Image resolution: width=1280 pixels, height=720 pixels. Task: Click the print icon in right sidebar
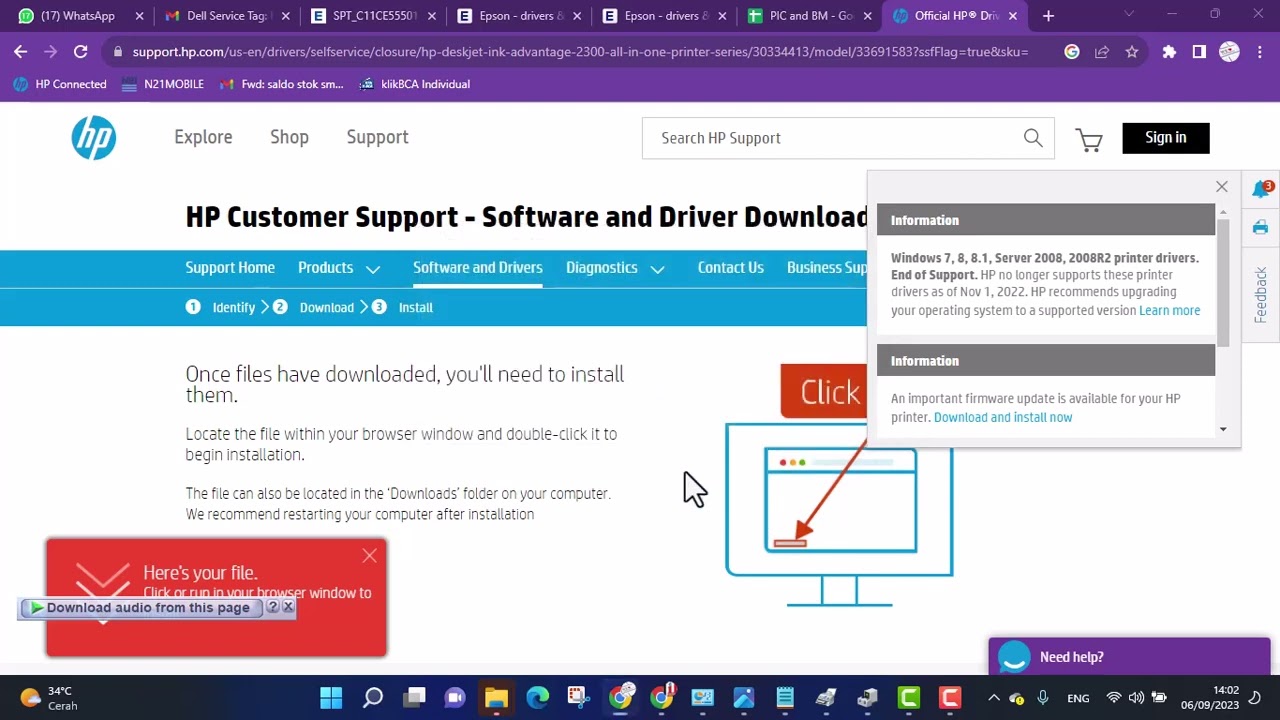point(1260,228)
